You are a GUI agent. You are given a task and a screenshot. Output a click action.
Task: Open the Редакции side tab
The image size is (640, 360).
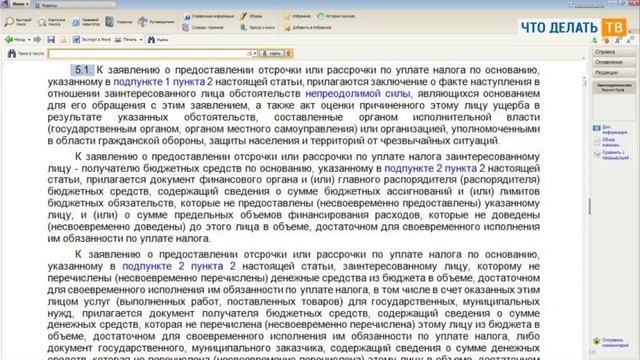(x=613, y=73)
